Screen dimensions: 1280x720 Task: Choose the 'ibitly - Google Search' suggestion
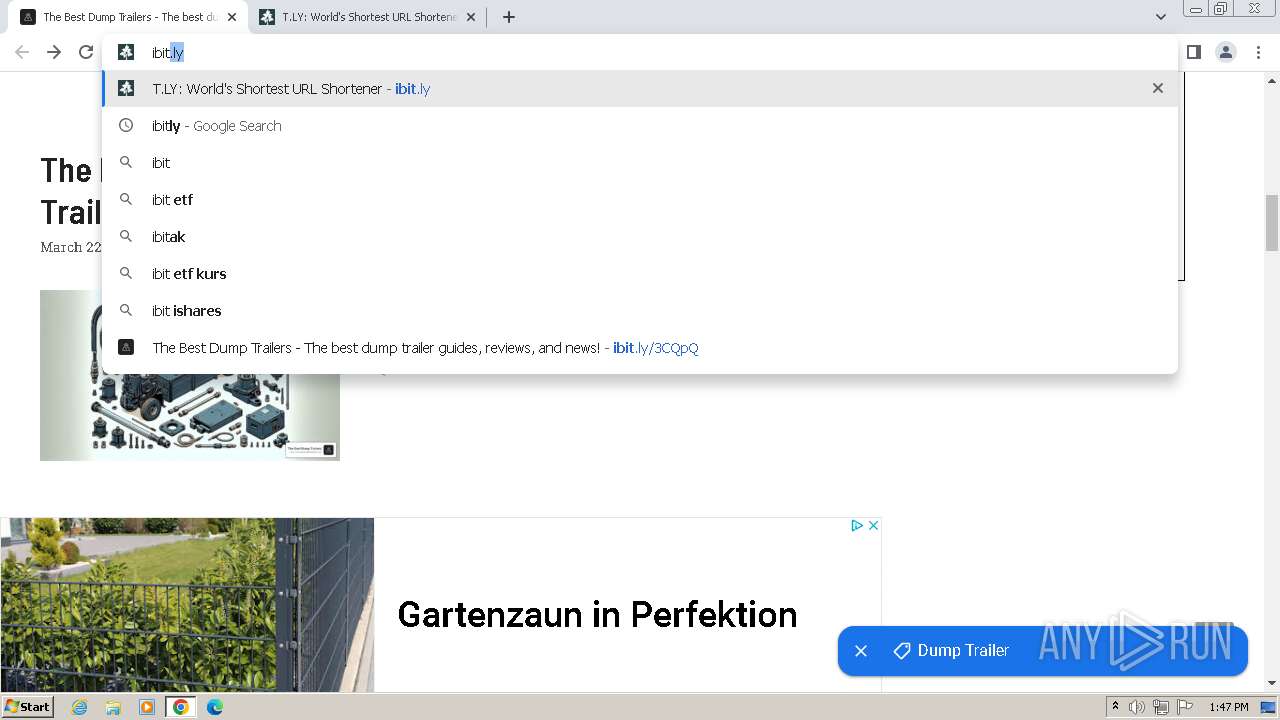tap(640, 126)
